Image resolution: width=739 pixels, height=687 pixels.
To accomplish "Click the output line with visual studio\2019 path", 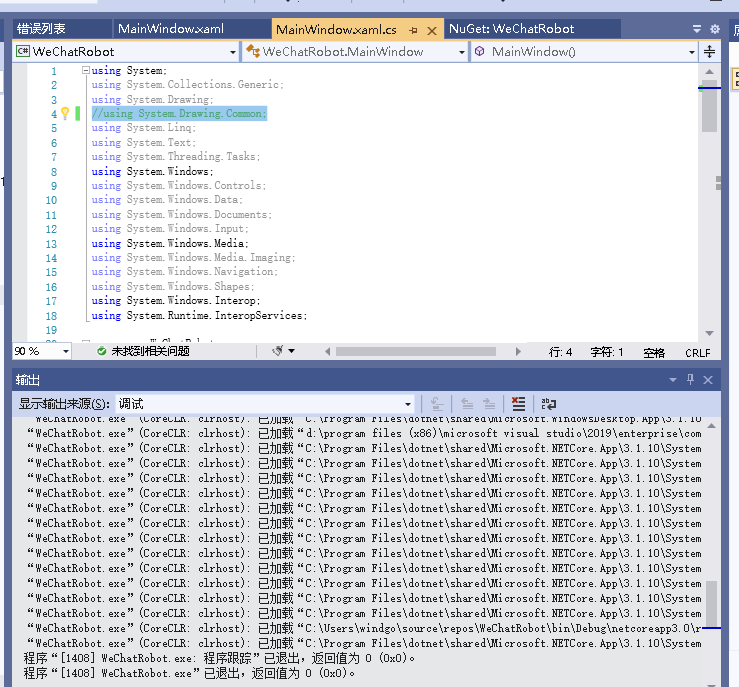I will coord(364,433).
